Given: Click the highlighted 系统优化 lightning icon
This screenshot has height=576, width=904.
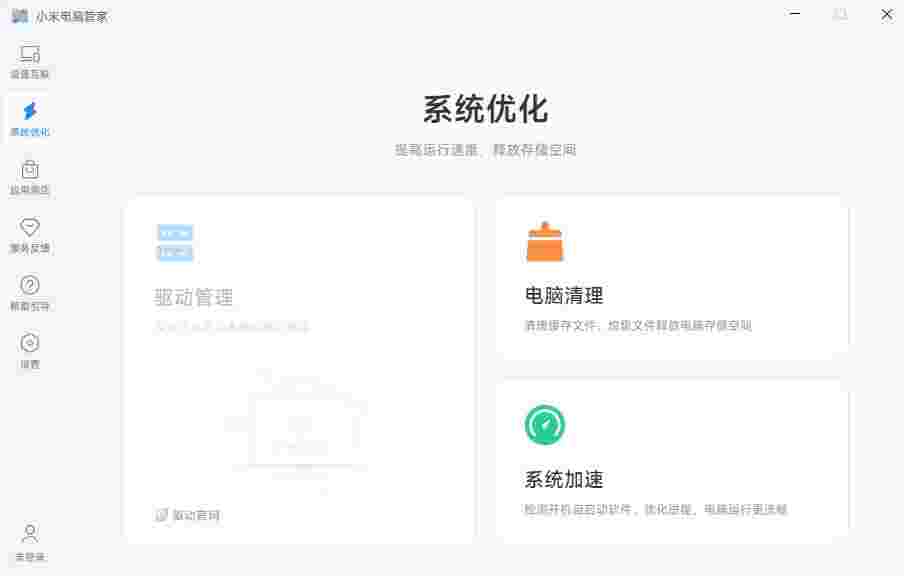Looking at the screenshot, I should coord(29,113).
